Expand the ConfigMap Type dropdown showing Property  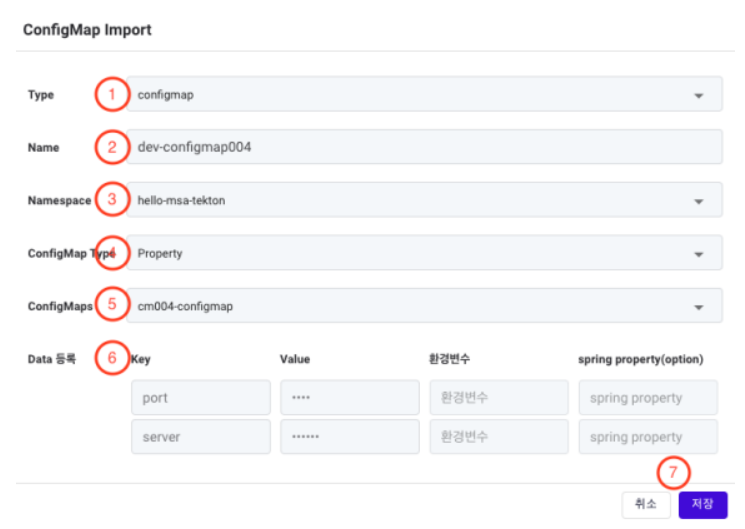424,253
